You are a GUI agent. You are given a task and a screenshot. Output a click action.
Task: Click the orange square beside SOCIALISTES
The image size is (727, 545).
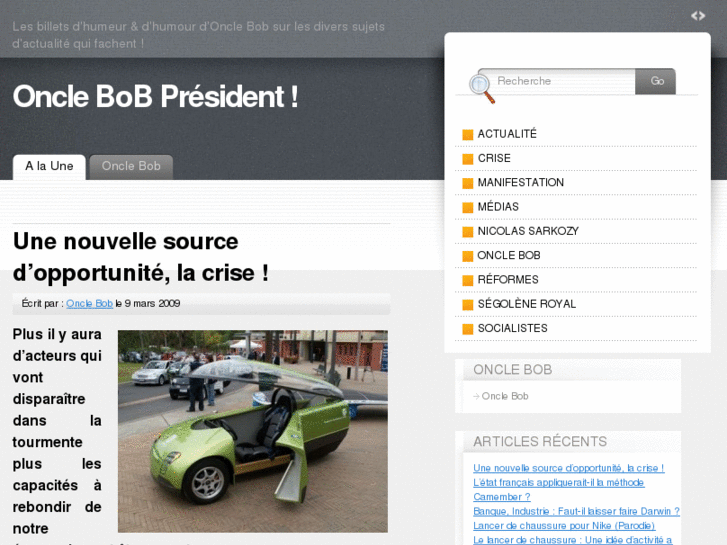click(467, 329)
